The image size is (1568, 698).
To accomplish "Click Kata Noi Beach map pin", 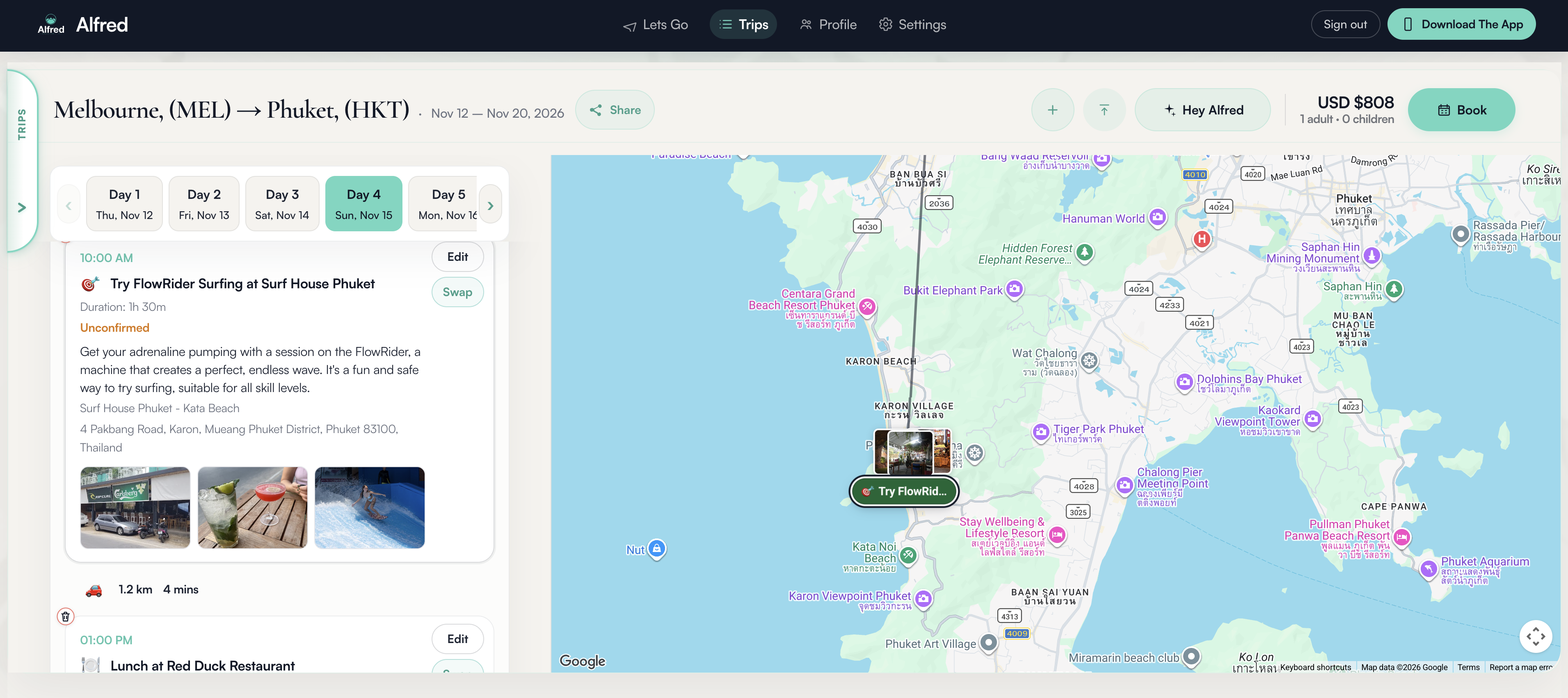I will pos(908,556).
